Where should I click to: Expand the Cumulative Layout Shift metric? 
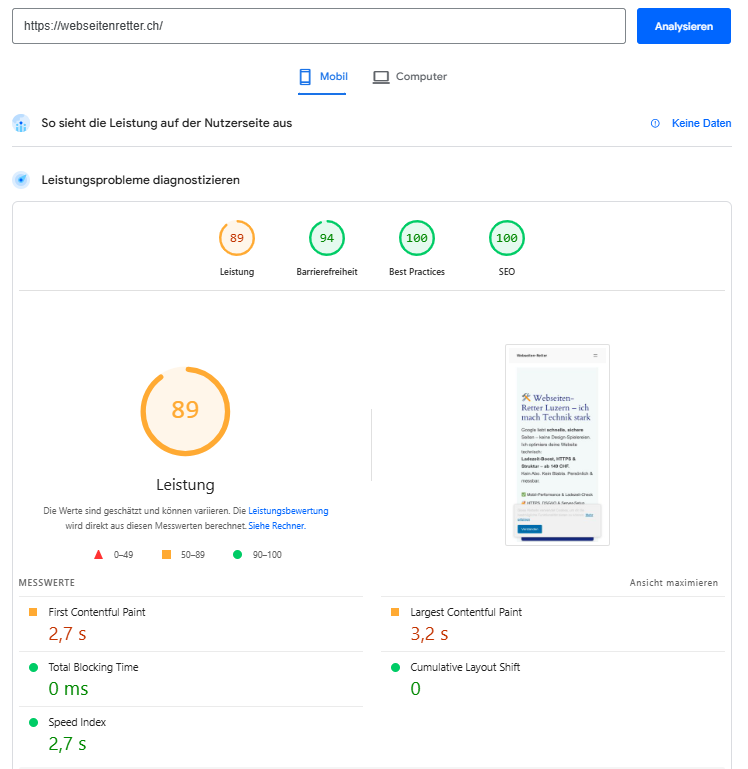pos(553,679)
